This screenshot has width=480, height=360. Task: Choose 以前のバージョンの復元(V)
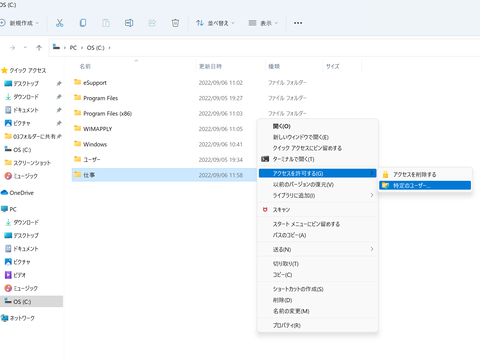(318, 184)
